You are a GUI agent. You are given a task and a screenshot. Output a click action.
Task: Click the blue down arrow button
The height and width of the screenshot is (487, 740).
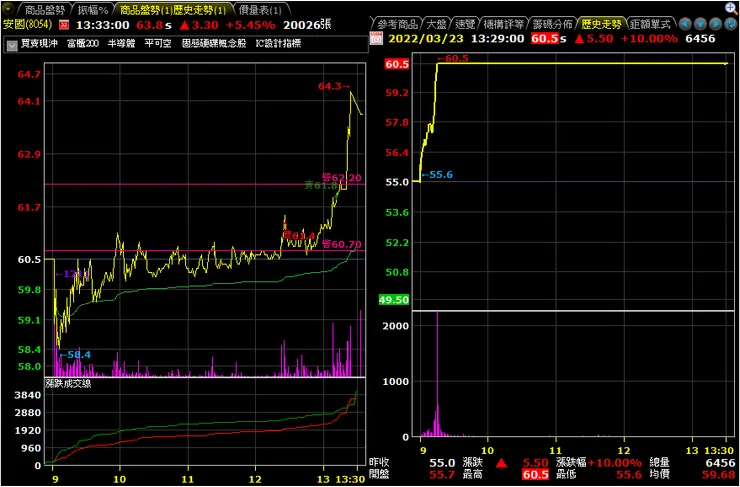[700, 24]
